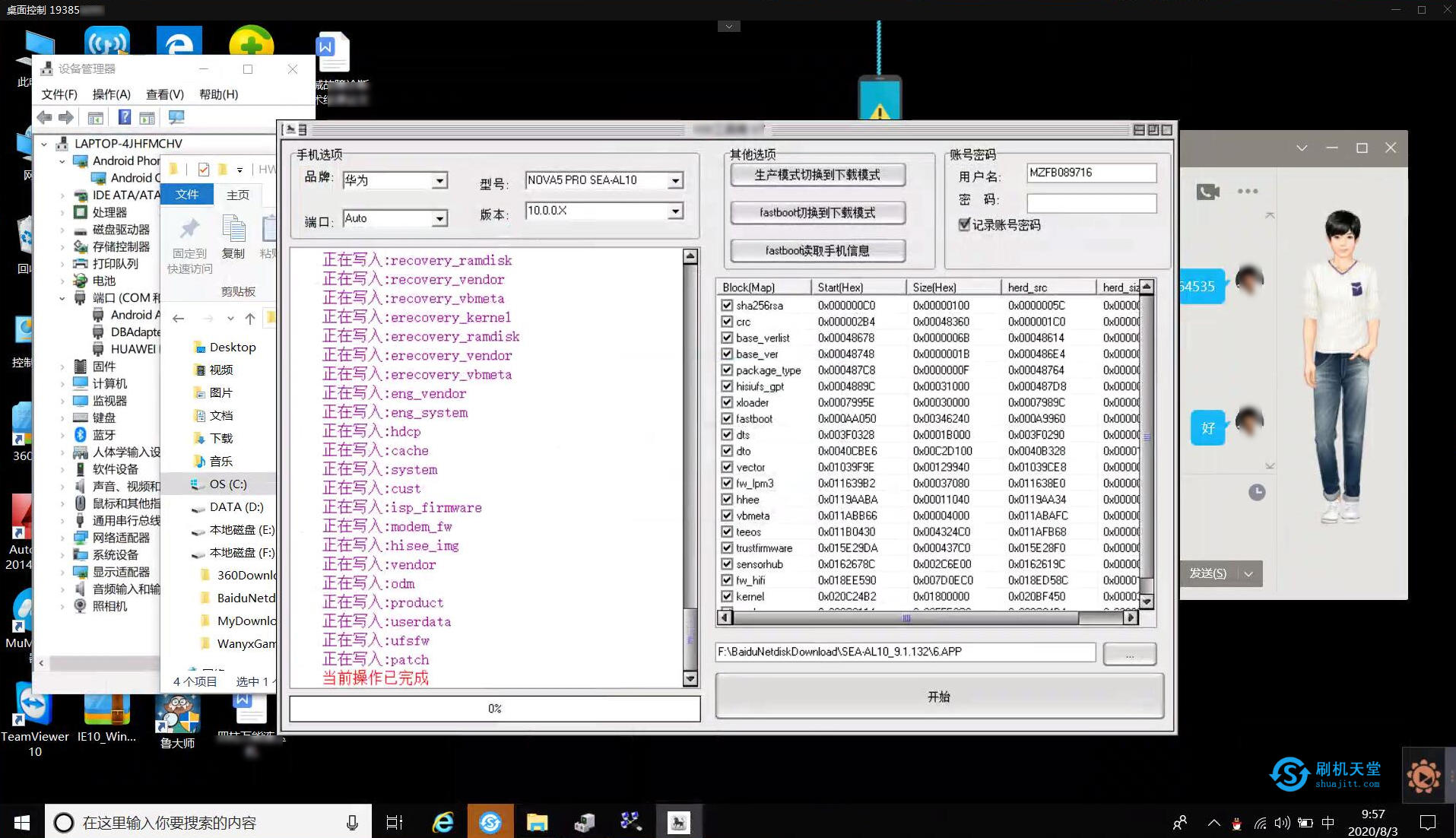Open Device Manager help toolbar icon

pos(125,117)
